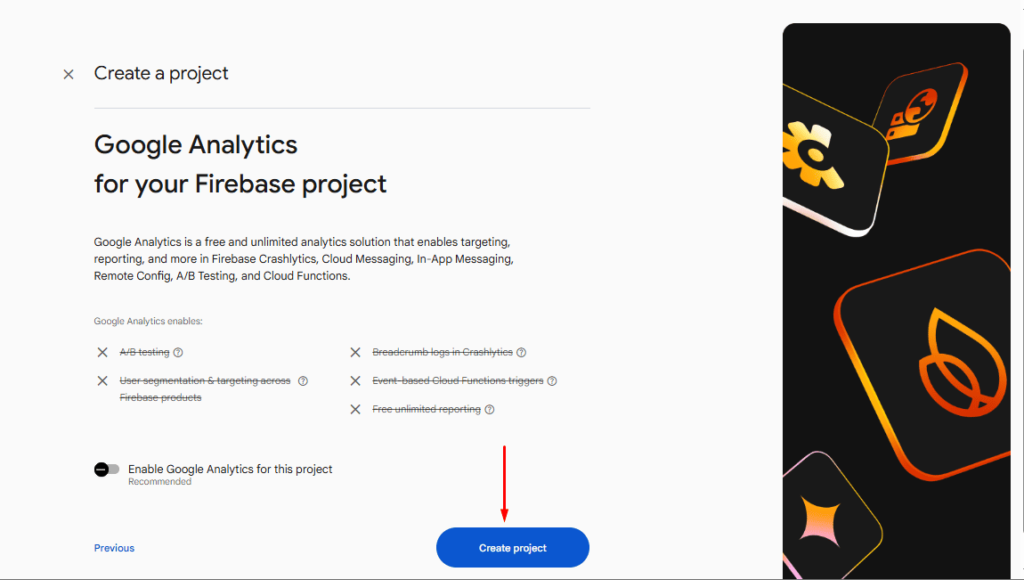1024x580 pixels.
Task: Click the Create project button
Action: point(513,547)
